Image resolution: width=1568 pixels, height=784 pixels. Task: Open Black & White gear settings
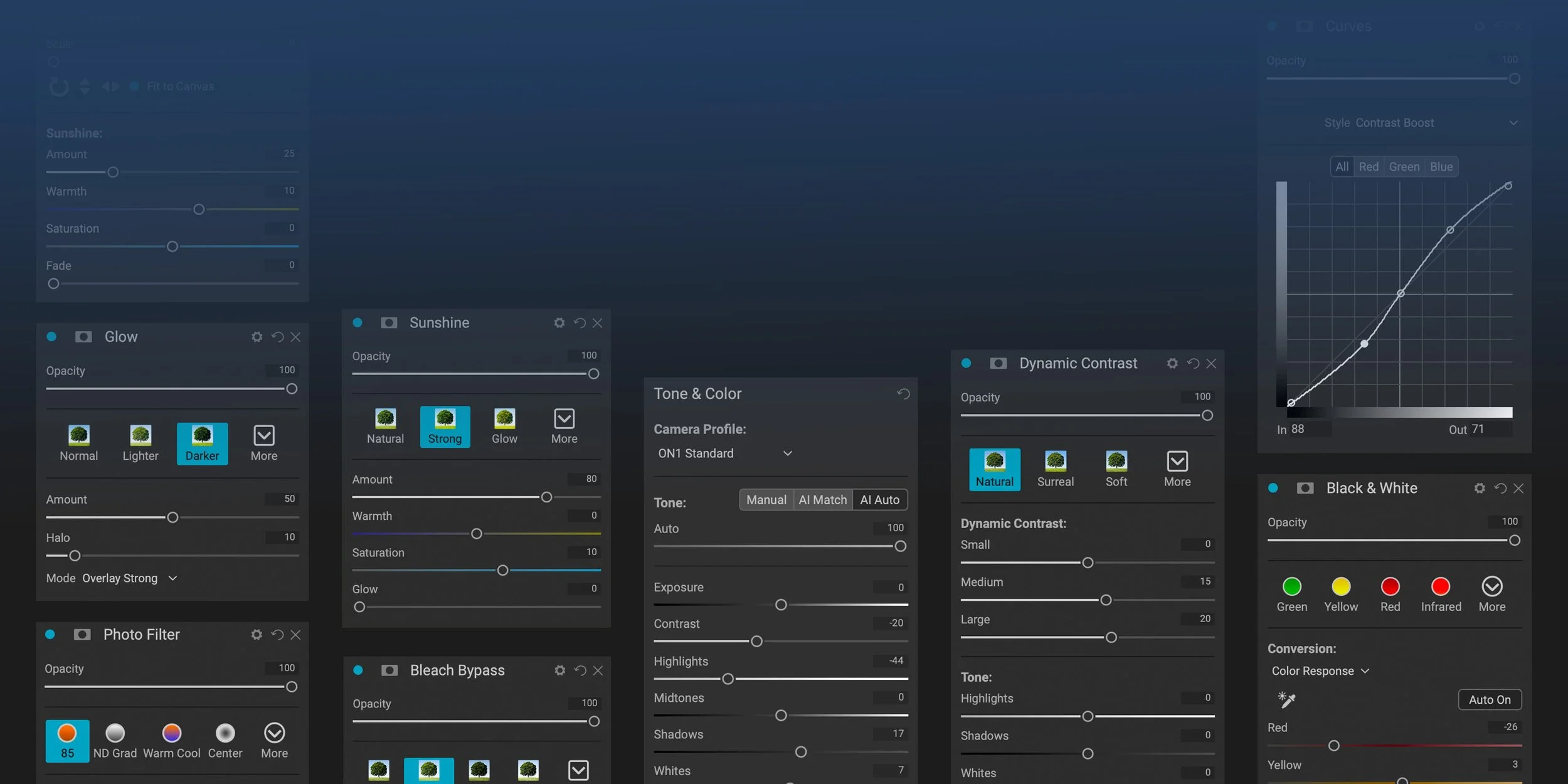pyautogui.click(x=1479, y=489)
